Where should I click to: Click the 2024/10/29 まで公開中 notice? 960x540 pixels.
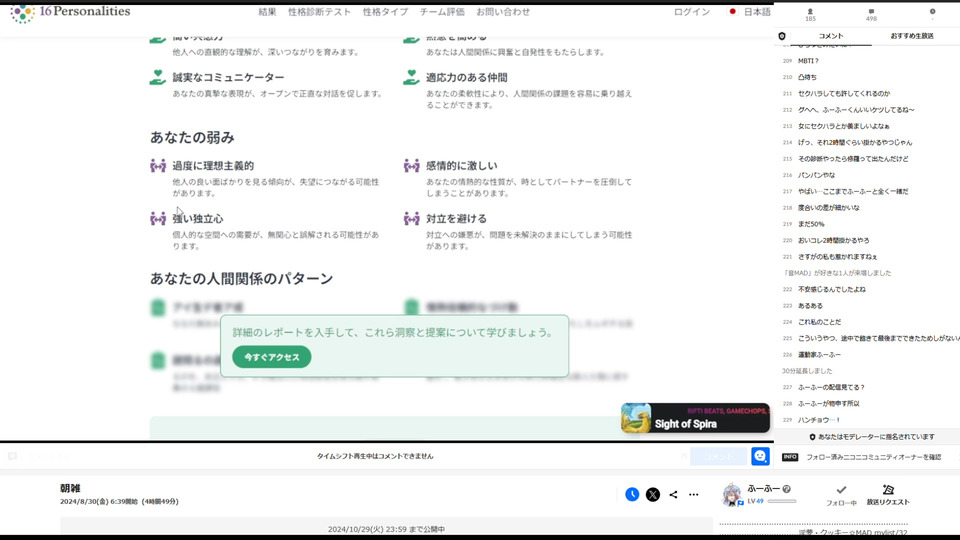click(x=386, y=529)
